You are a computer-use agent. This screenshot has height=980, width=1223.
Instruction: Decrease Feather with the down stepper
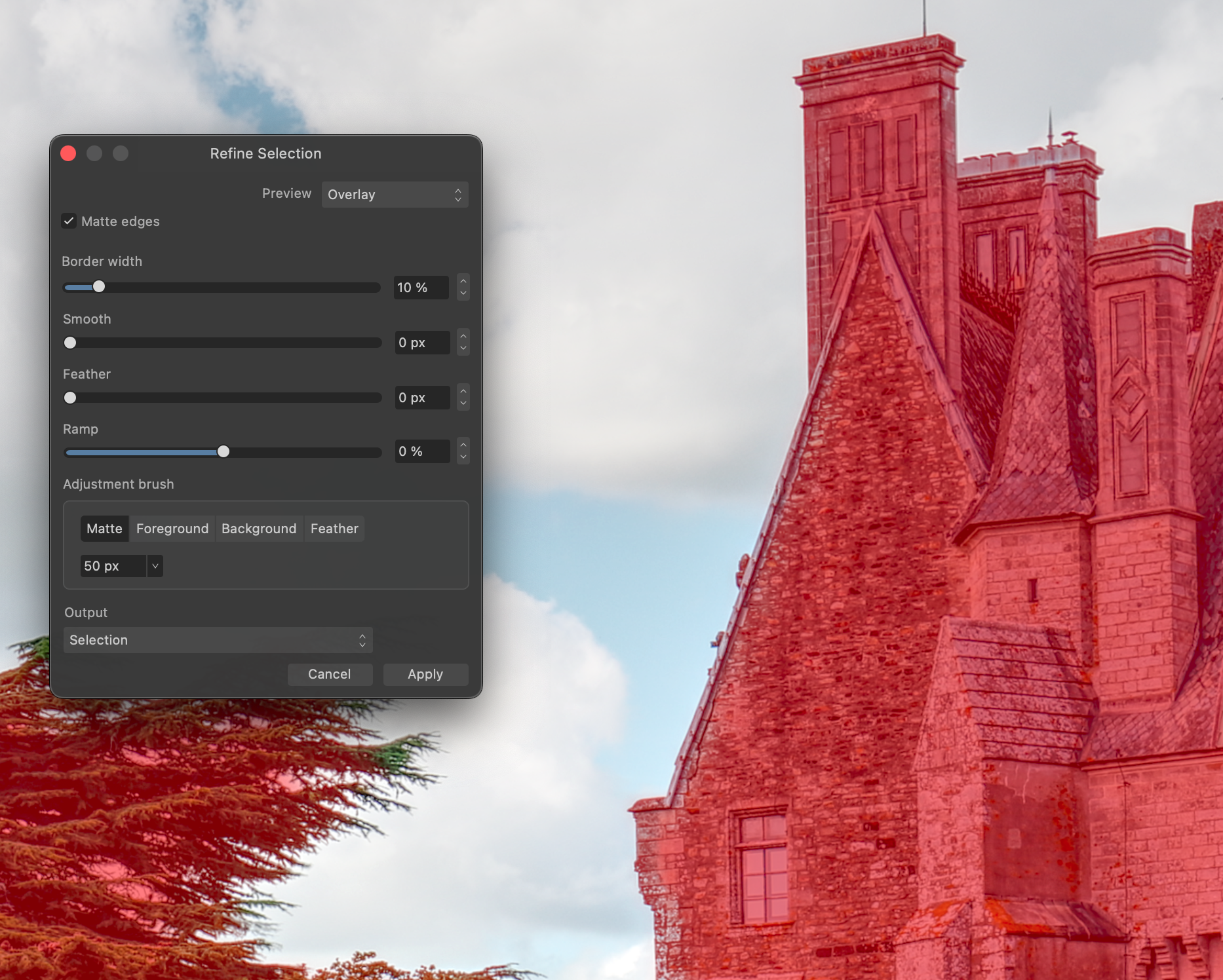click(x=463, y=404)
